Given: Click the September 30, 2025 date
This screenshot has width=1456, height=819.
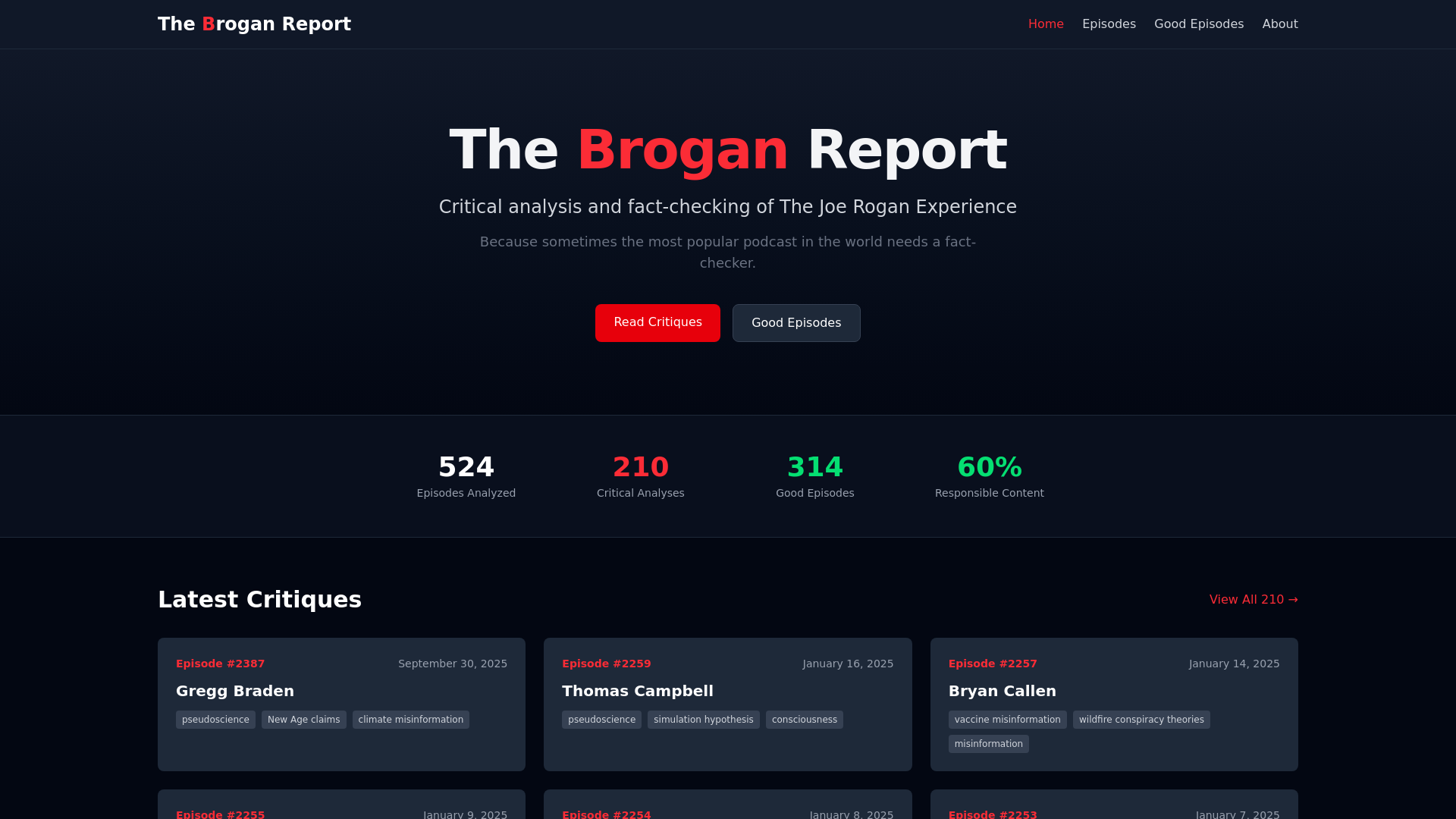Looking at the screenshot, I should tap(453, 664).
